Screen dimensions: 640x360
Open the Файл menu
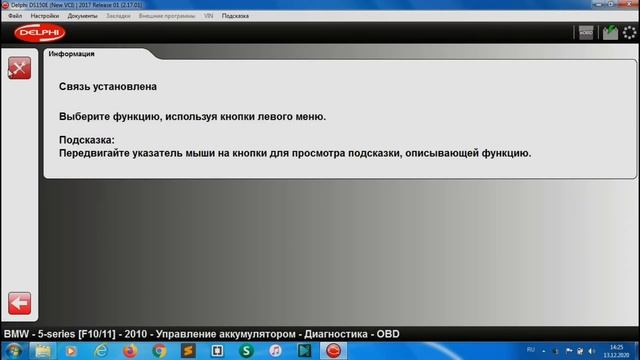[x=15, y=16]
